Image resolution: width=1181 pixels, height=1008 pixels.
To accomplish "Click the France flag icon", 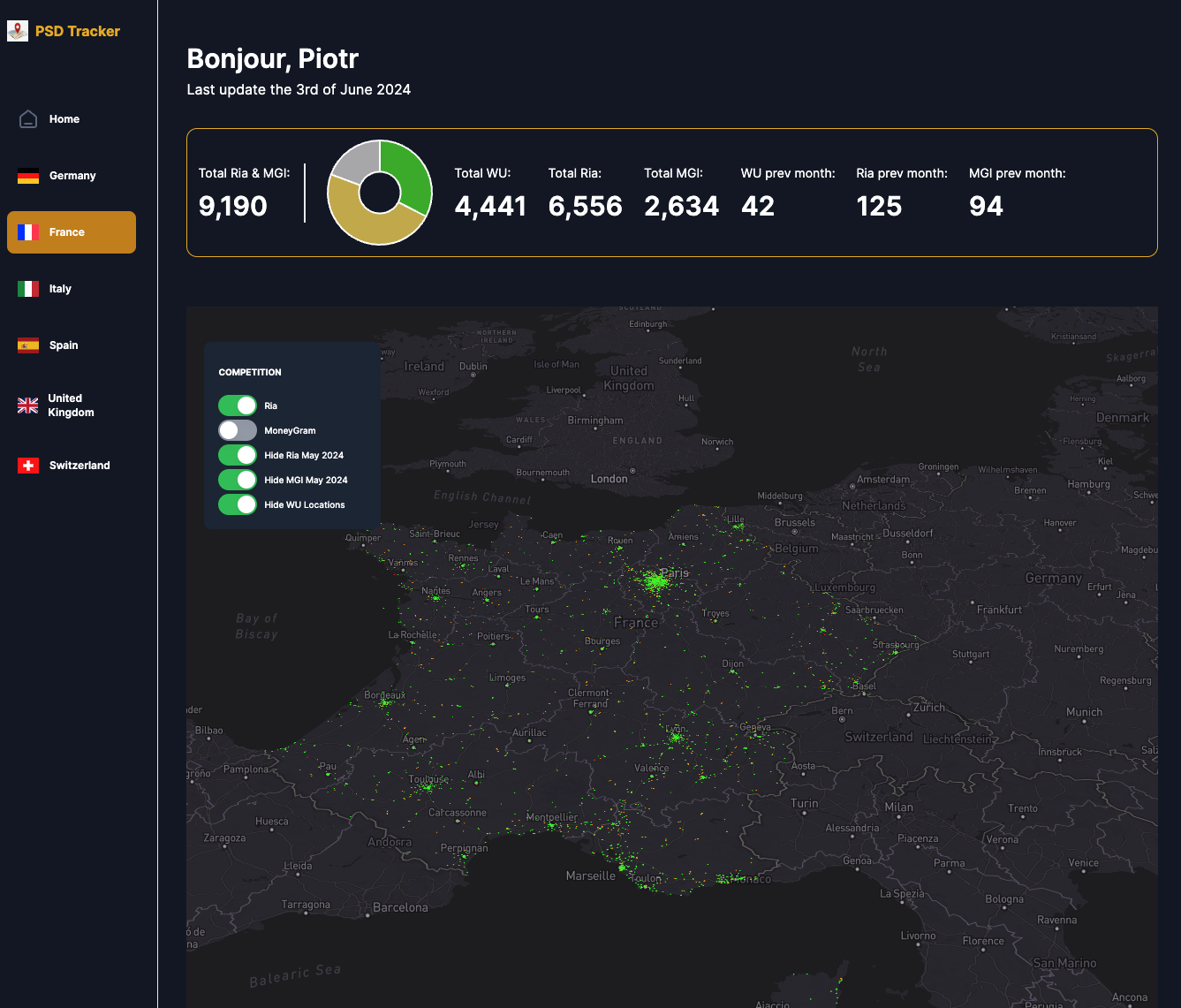I will (28, 232).
